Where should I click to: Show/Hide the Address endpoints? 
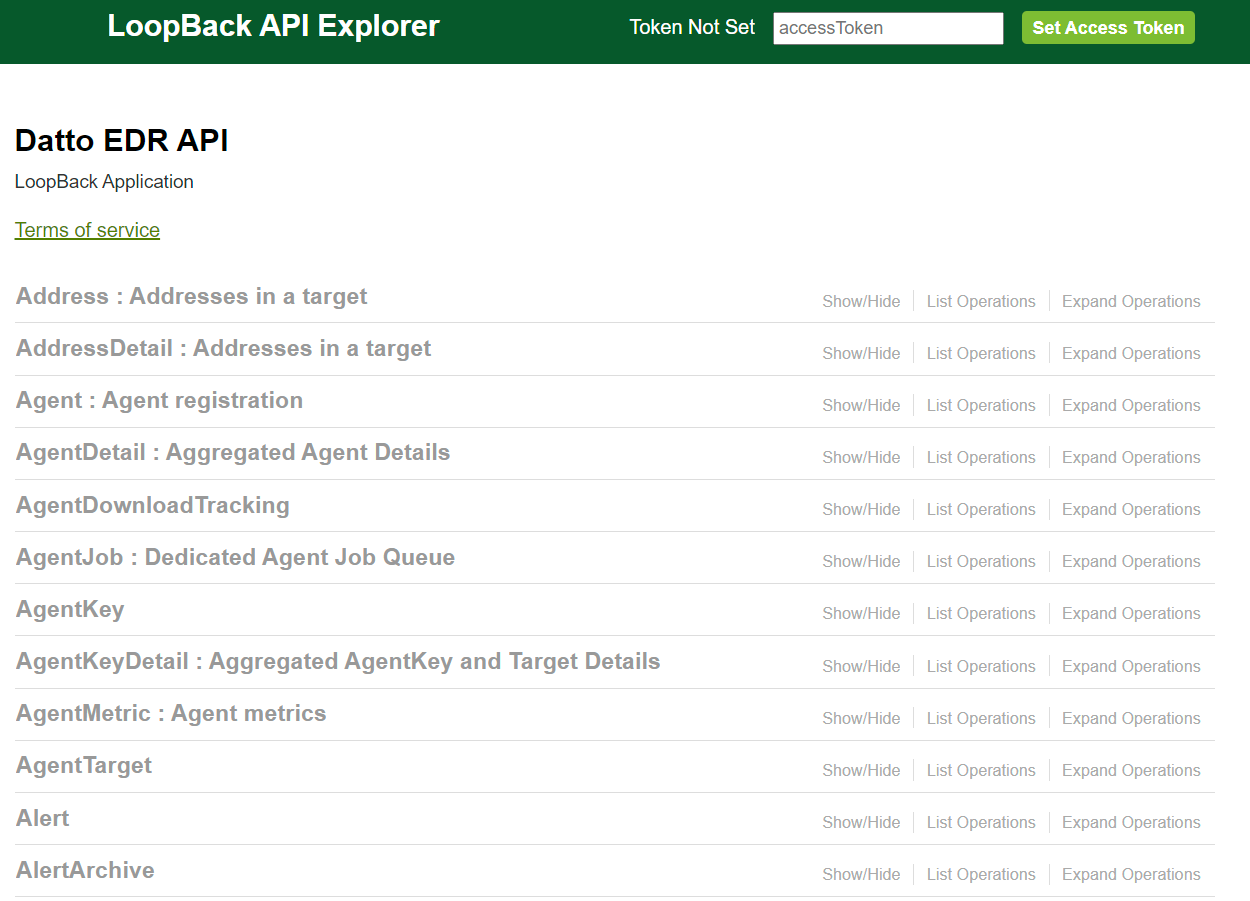tap(861, 301)
